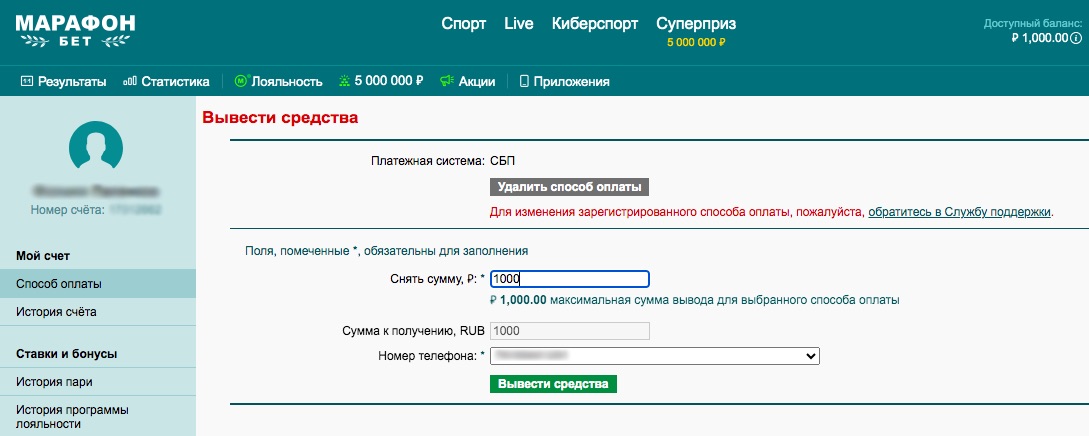The height and width of the screenshot is (436, 1089).
Task: Open История пари in sidebar
Action: coord(98,382)
